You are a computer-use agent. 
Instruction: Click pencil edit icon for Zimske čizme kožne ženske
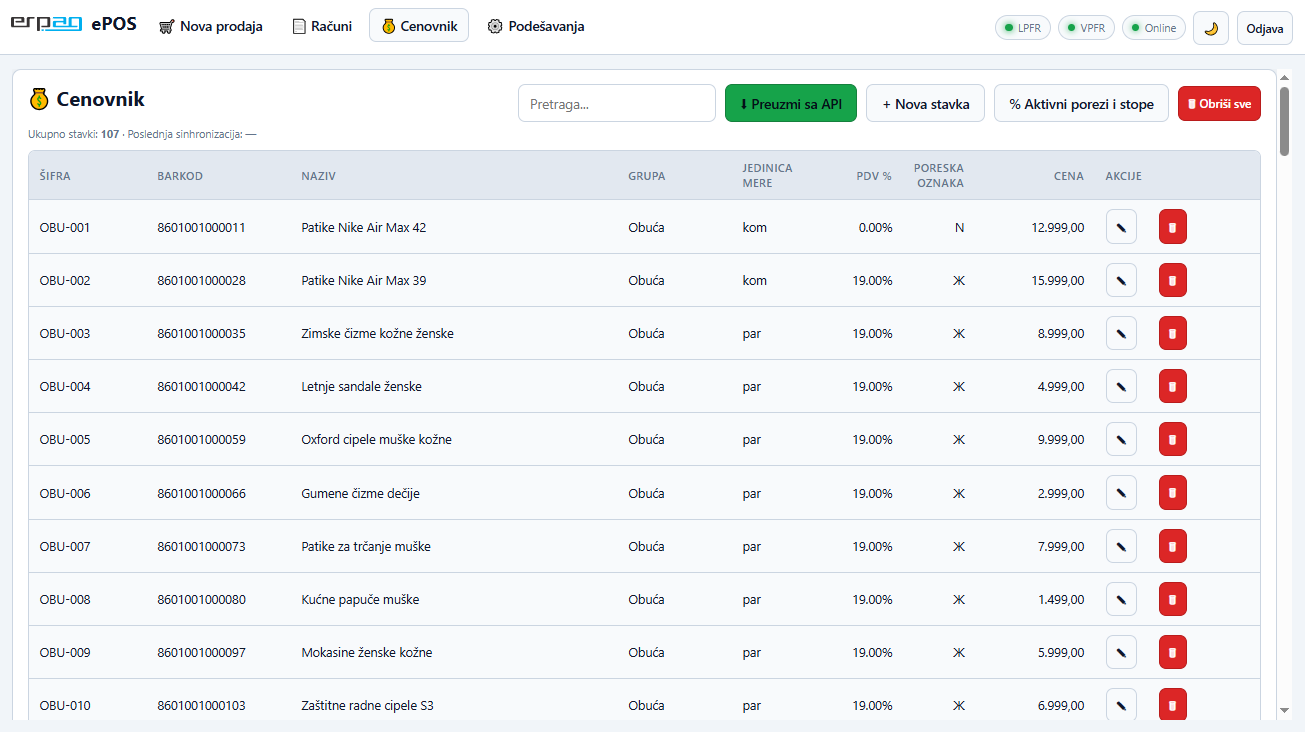tap(1121, 333)
